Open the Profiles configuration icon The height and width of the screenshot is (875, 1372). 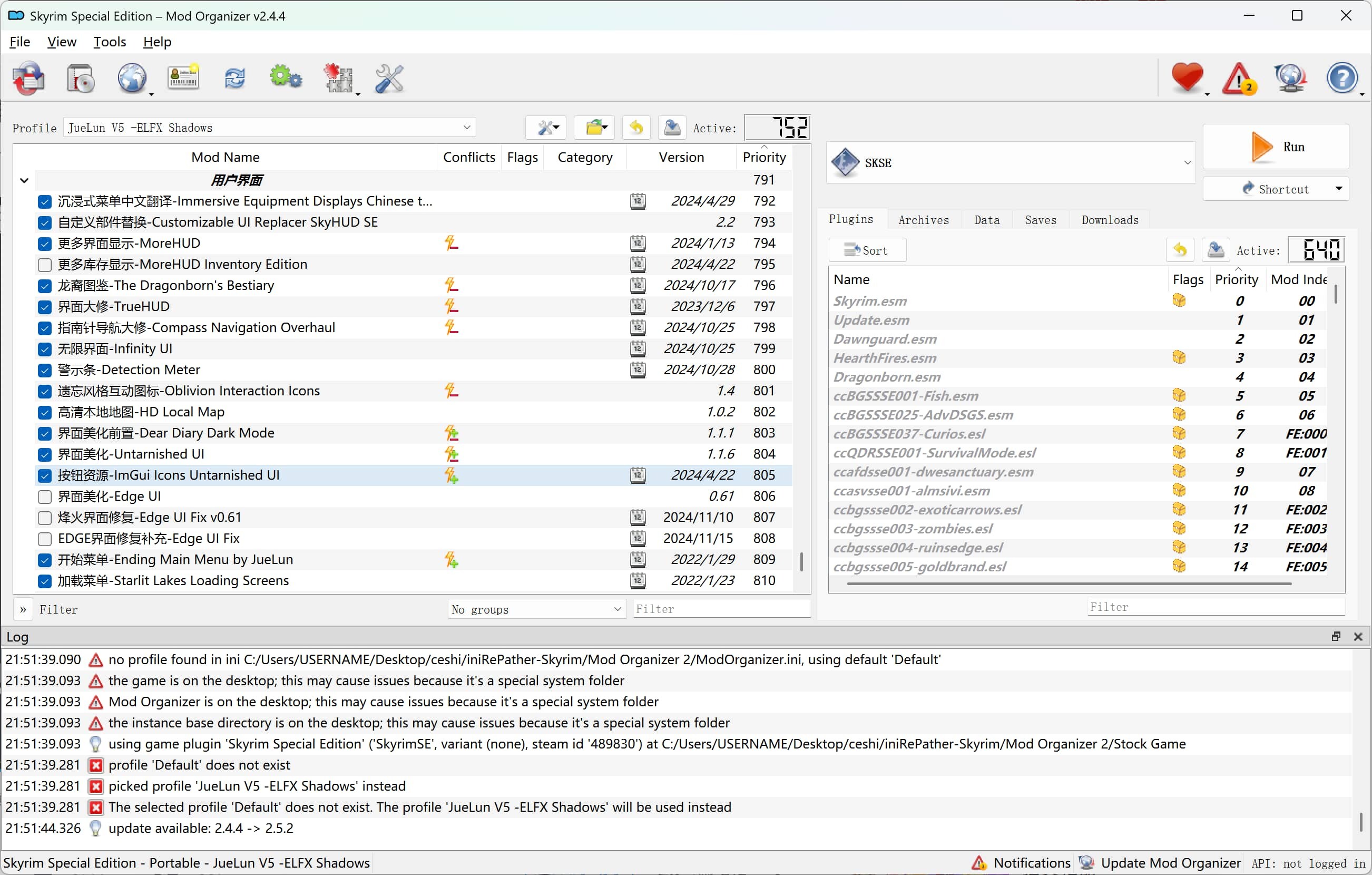click(183, 78)
